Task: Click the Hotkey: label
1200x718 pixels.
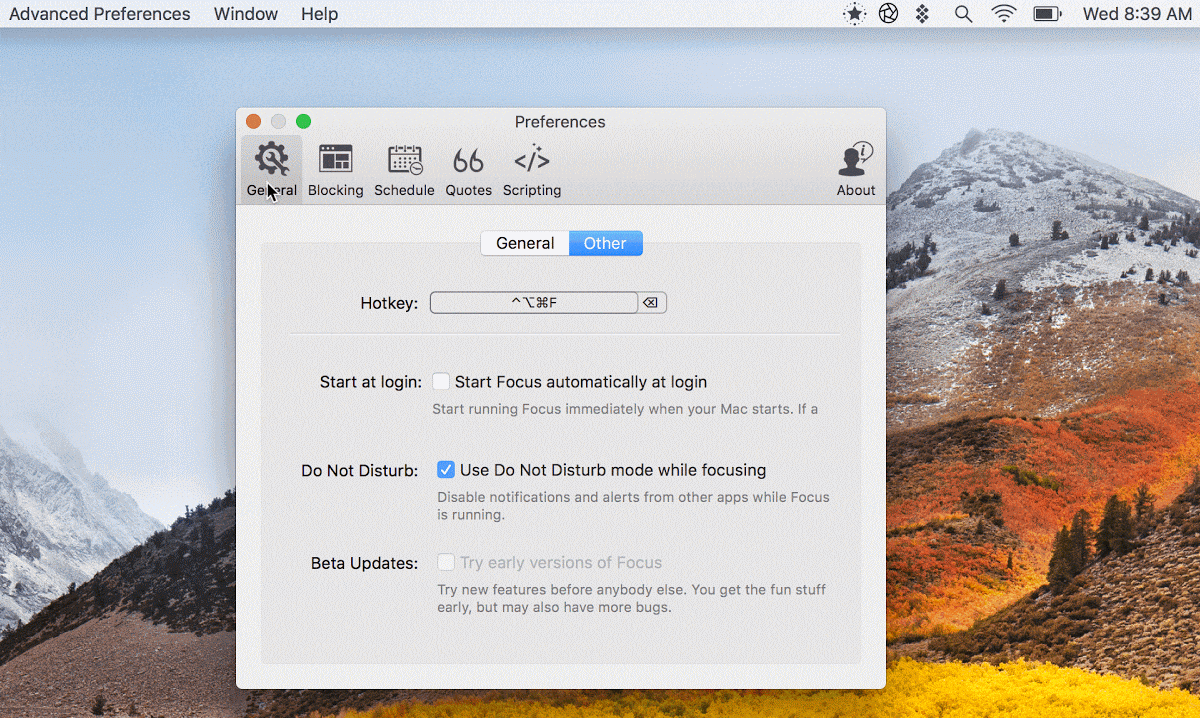Action: click(389, 303)
